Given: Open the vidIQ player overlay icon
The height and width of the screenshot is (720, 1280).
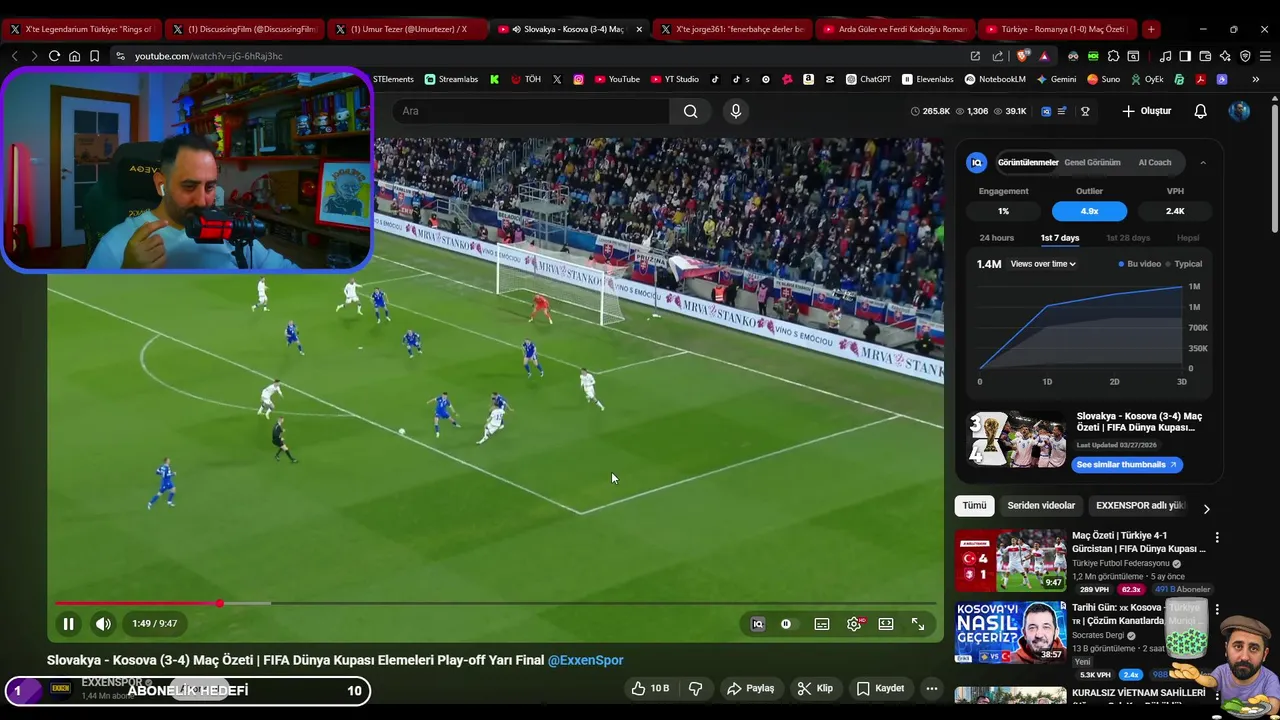Looking at the screenshot, I should [x=758, y=624].
